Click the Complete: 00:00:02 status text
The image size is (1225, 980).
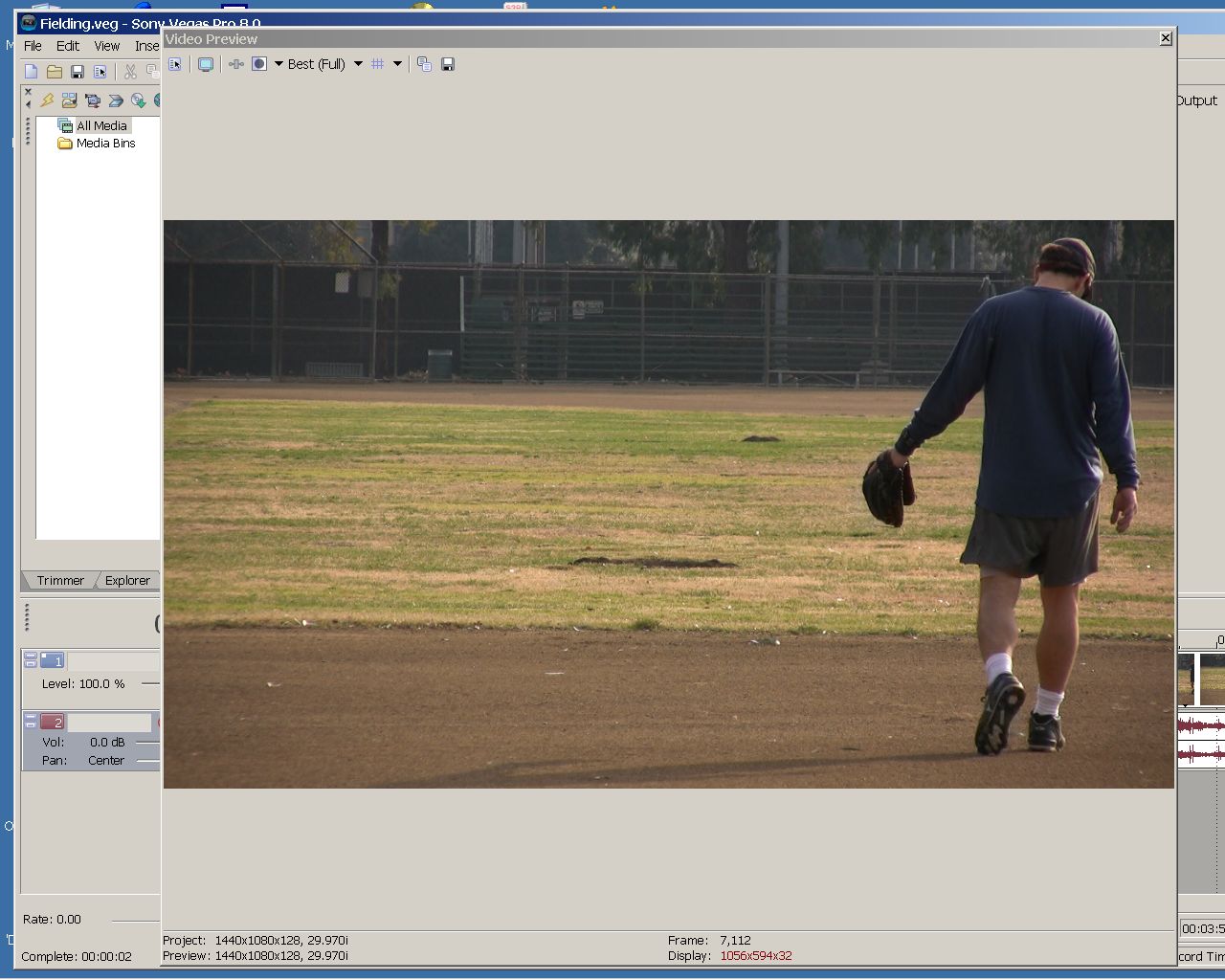77,956
